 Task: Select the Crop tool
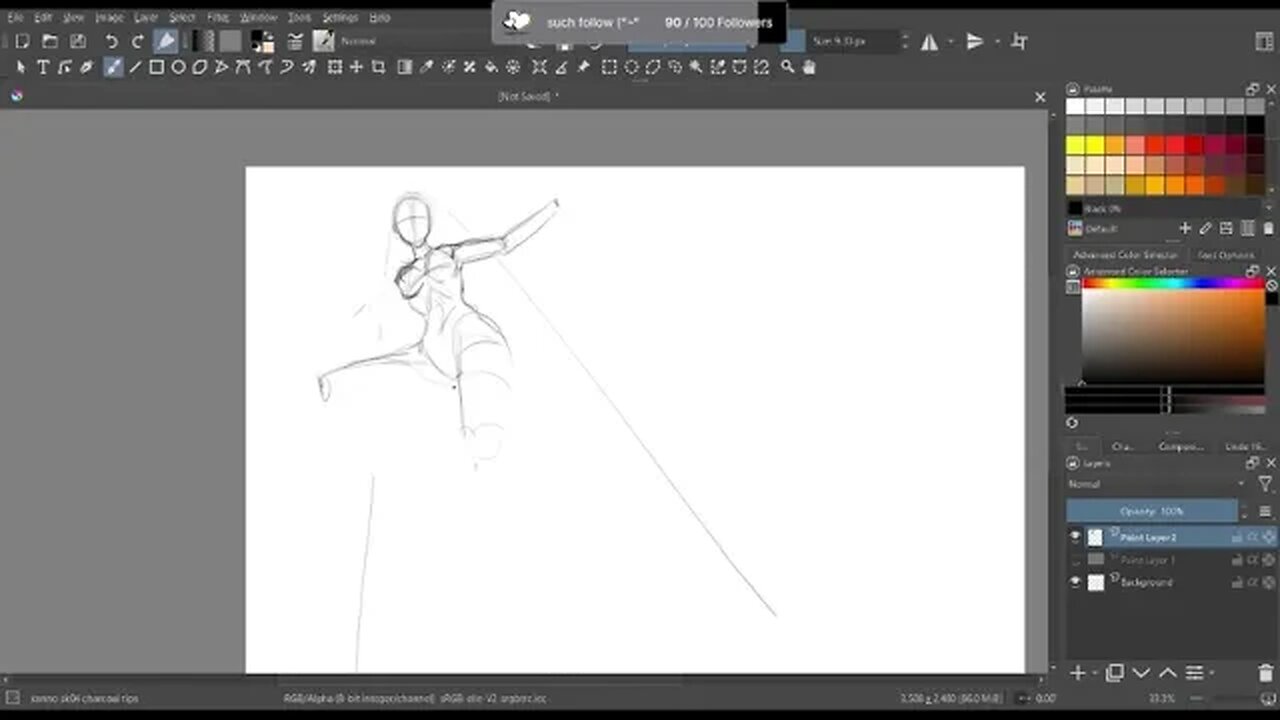(378, 67)
